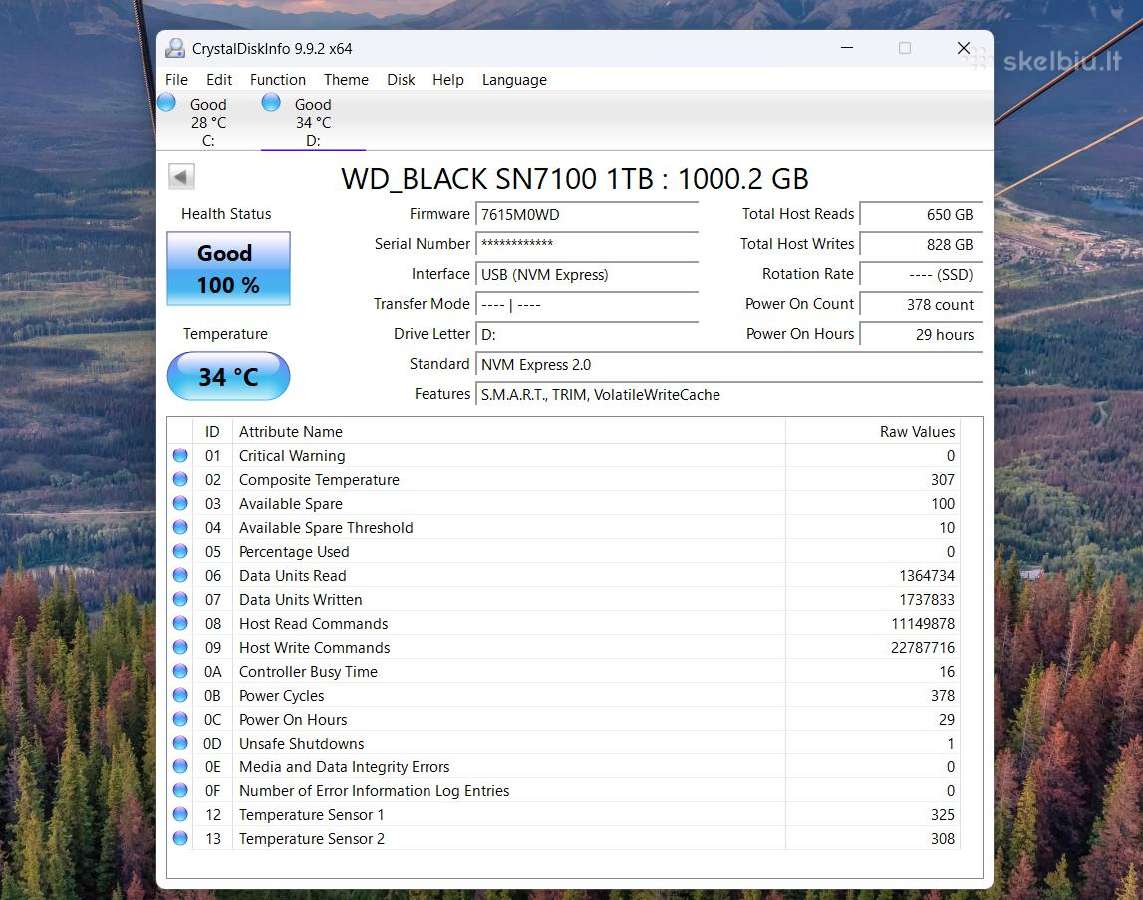Click raw value 22787716 for Host Write Commands
The height and width of the screenshot is (900, 1143).
(923, 648)
